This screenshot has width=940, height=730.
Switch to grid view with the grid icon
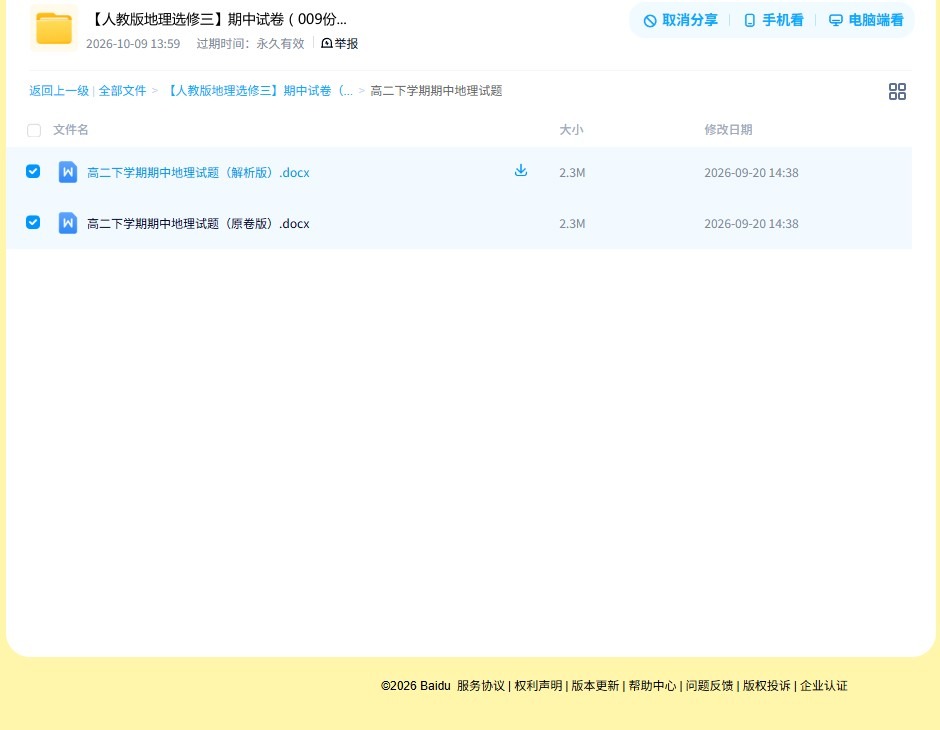[x=897, y=91]
